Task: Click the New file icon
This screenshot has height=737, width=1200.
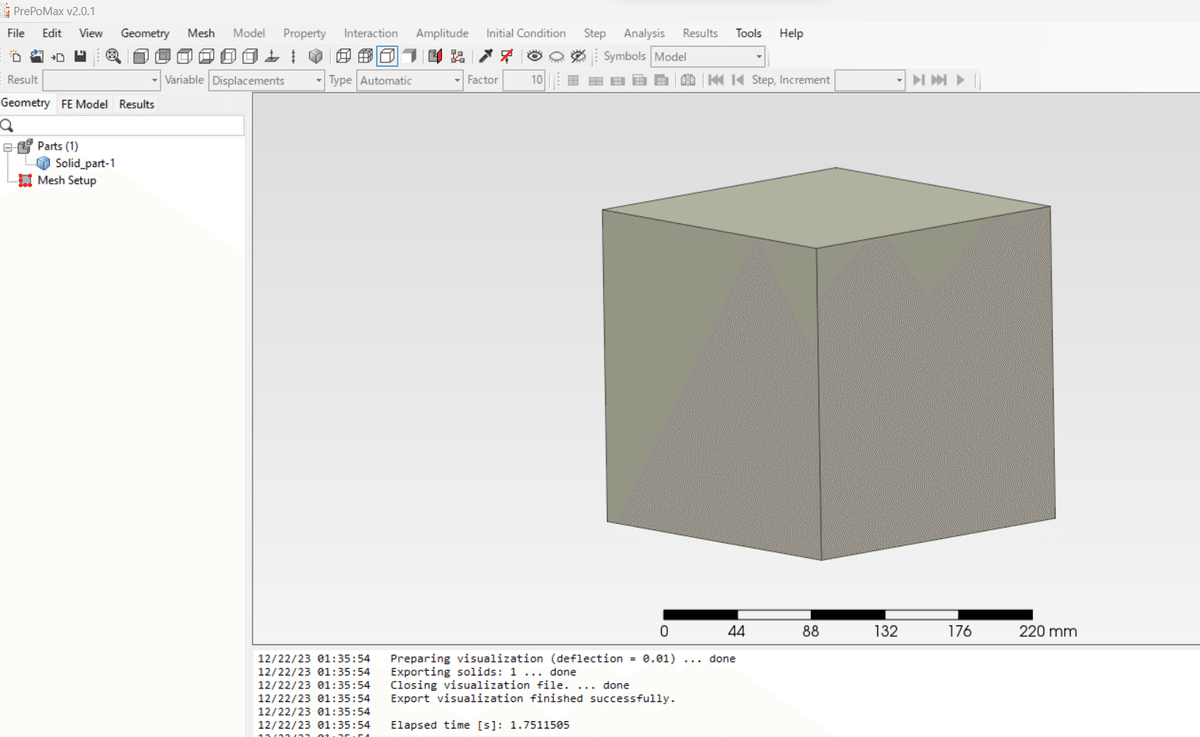Action: coord(15,57)
